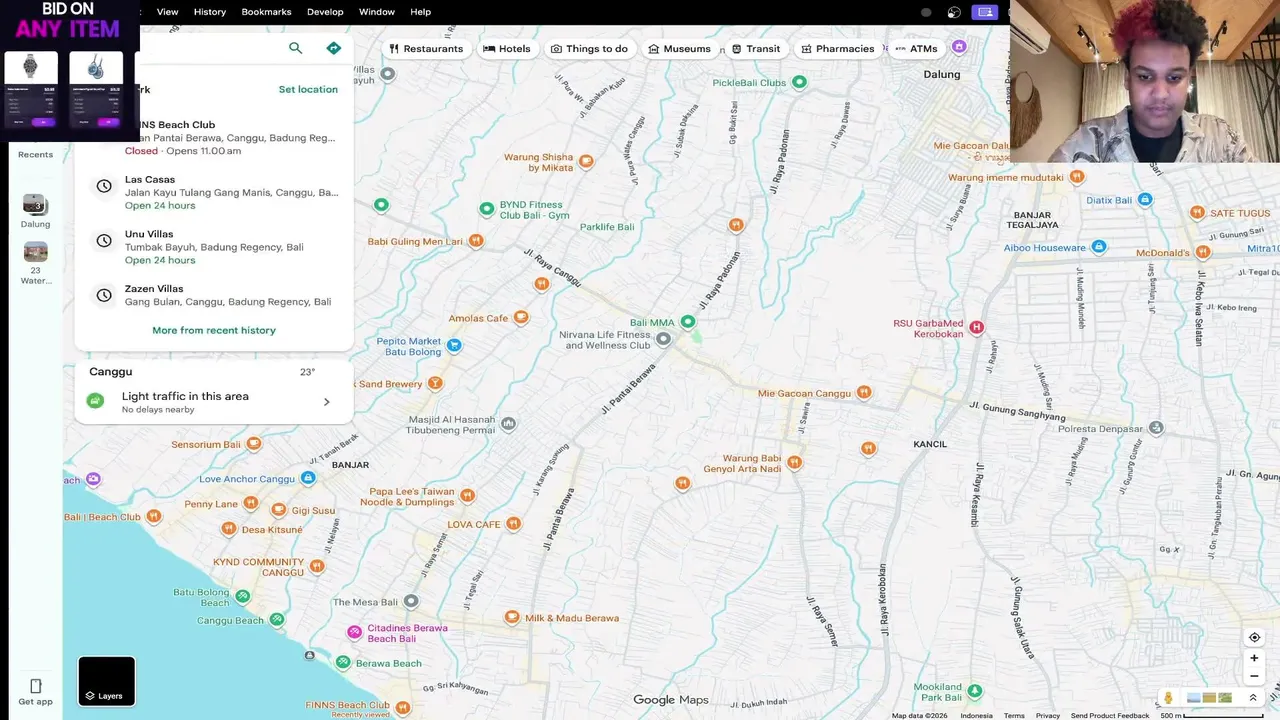Click the Mie Gacoan Canggu restaurant pin
Image resolution: width=1280 pixels, height=720 pixels.
[865, 392]
